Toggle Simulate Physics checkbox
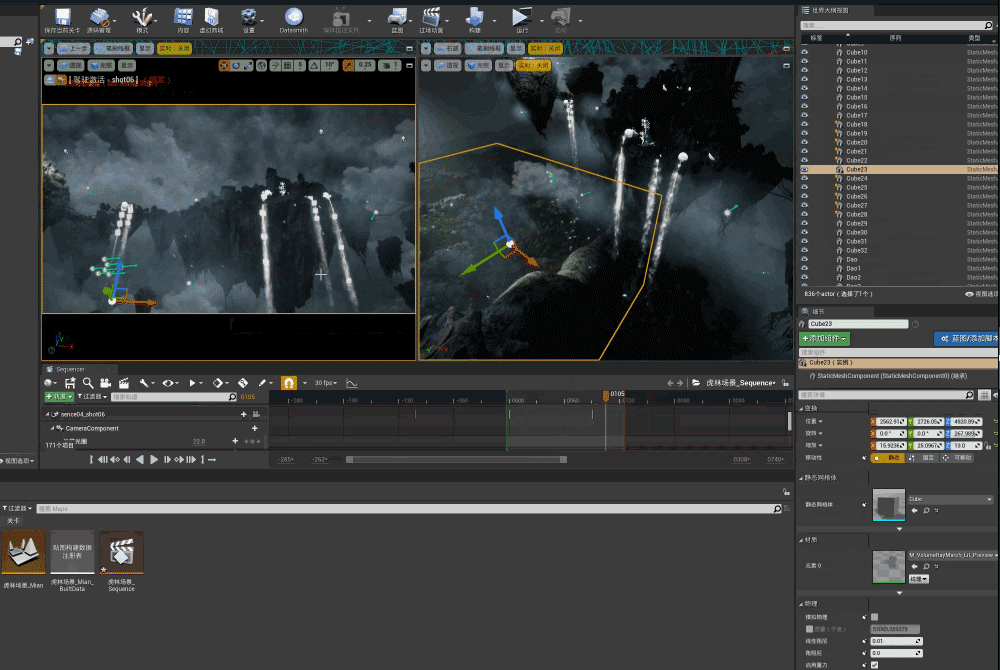The height and width of the screenshot is (670, 1000). 874,616
